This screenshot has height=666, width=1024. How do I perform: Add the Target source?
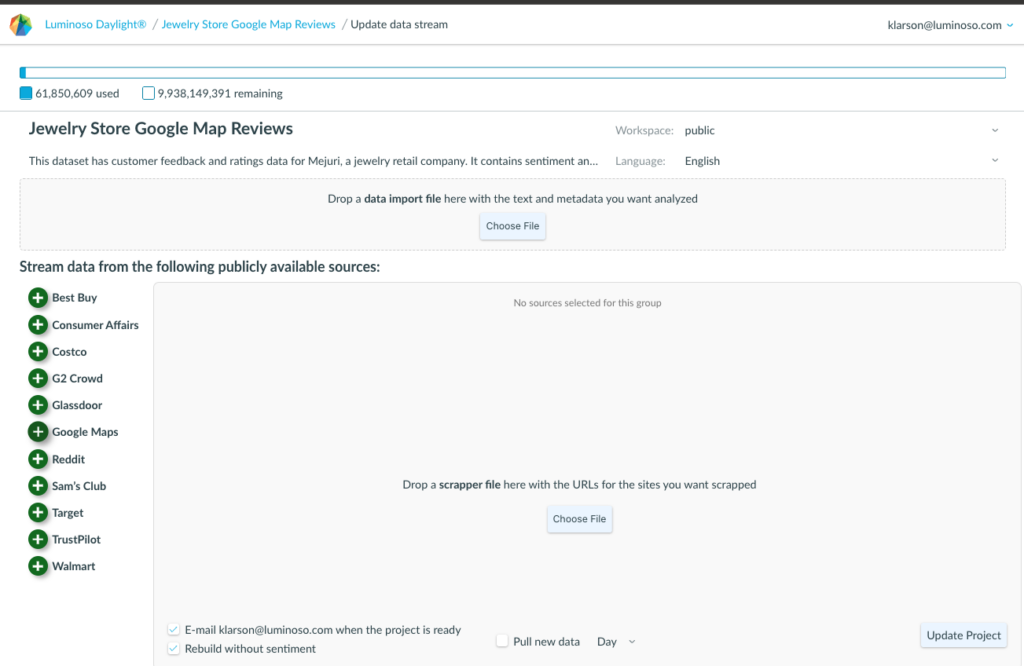[x=38, y=513]
